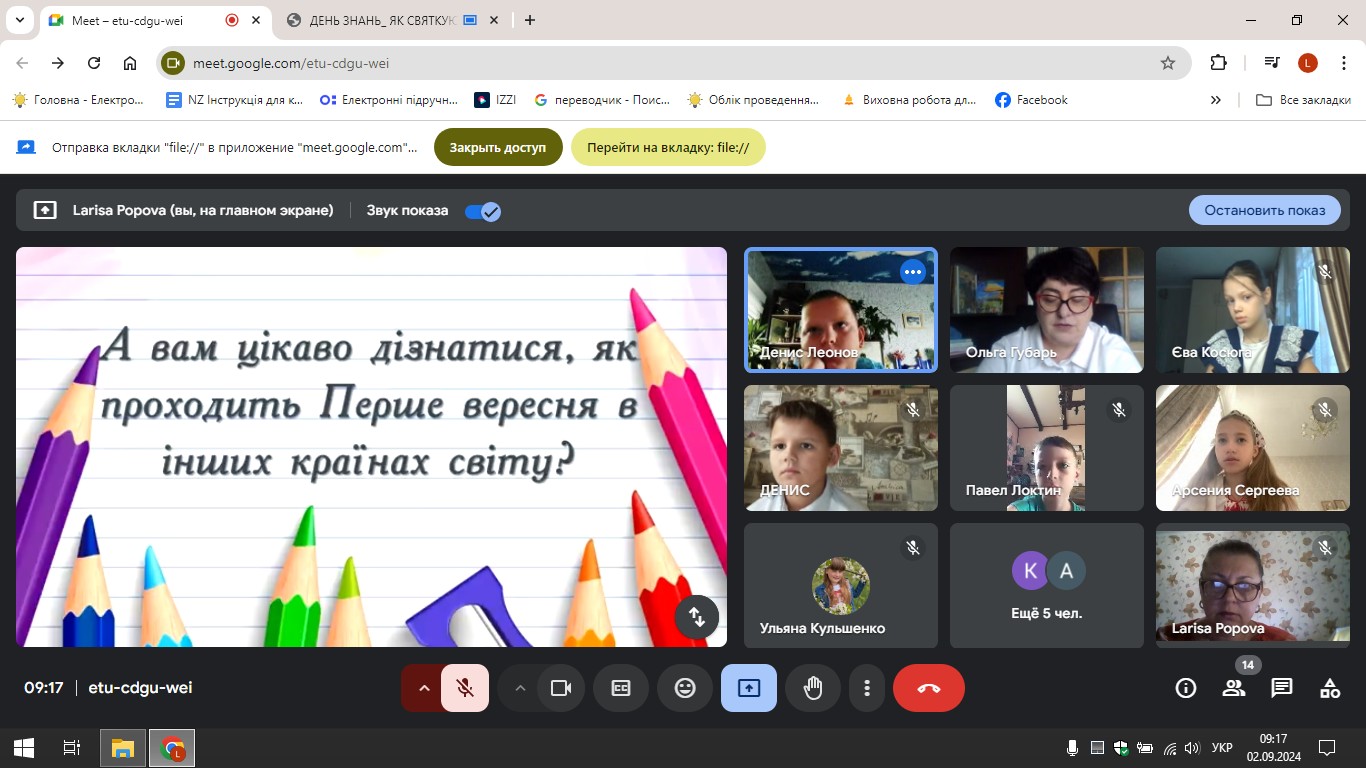Open the three-dot more options menu
The width and height of the screenshot is (1366, 768).
(x=867, y=688)
